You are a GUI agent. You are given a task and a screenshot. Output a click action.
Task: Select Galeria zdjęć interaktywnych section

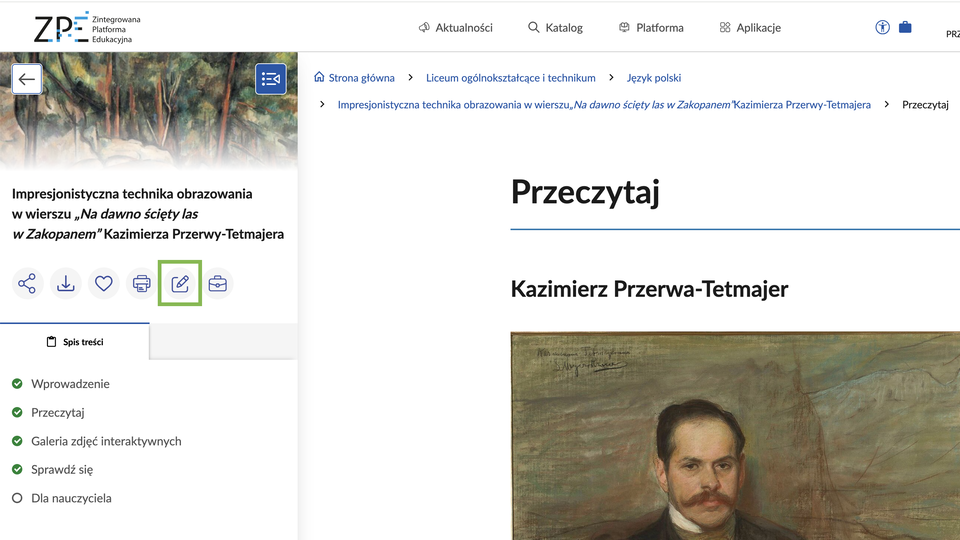pos(106,441)
